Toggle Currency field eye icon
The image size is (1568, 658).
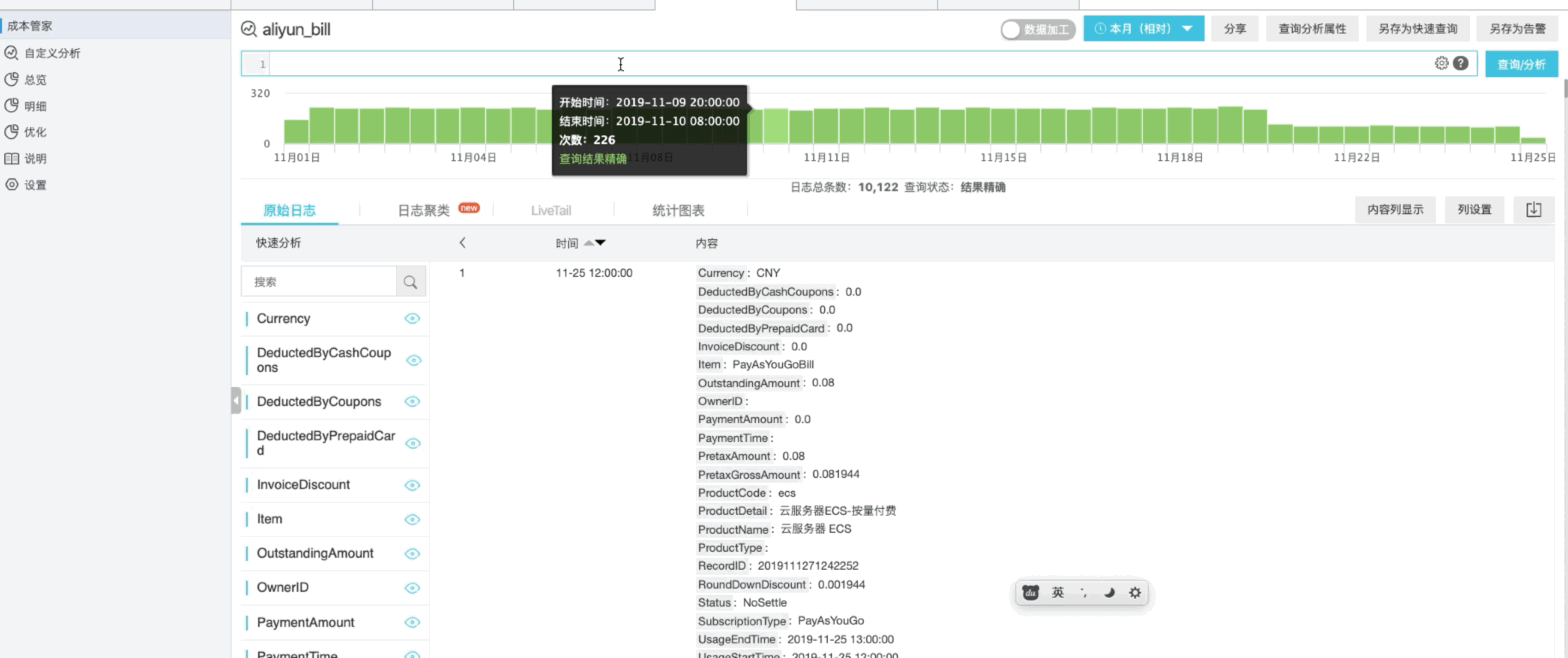click(x=412, y=318)
